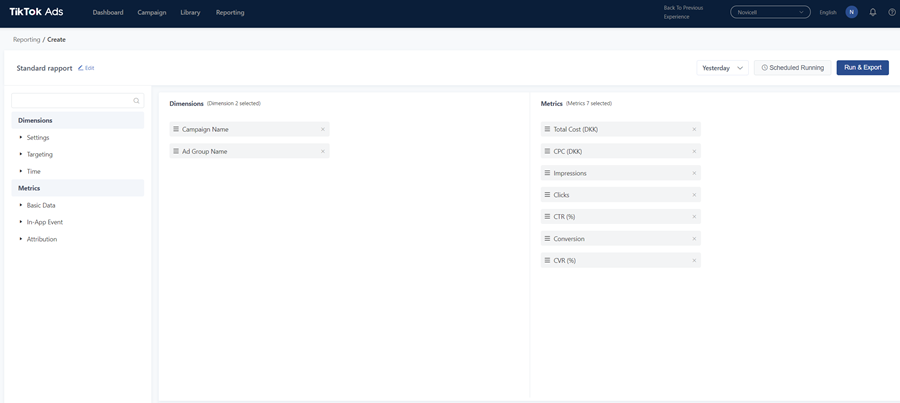Remove the Total Cost (DKK) metric

pyautogui.click(x=694, y=129)
